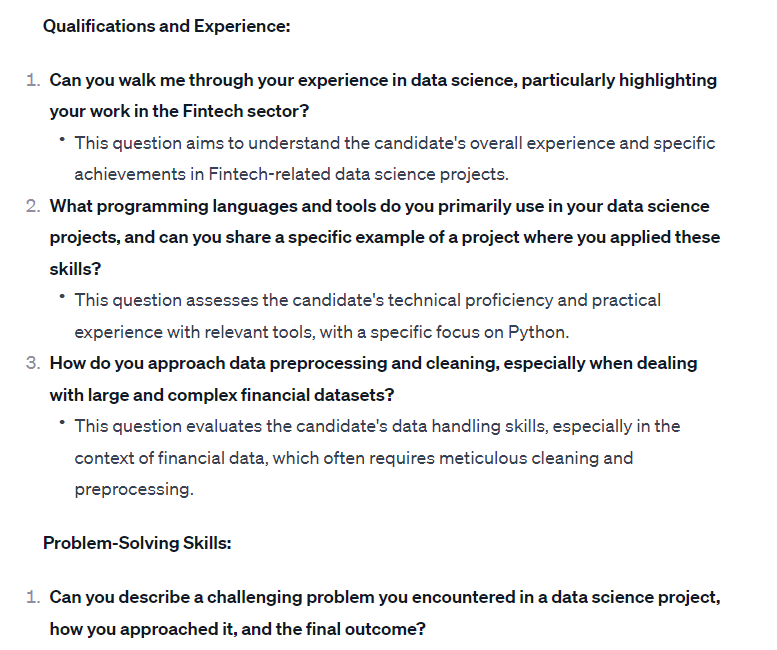This screenshot has width=777, height=650.
Task: Click the question about data preprocessing and cleaning
Action: (373, 363)
